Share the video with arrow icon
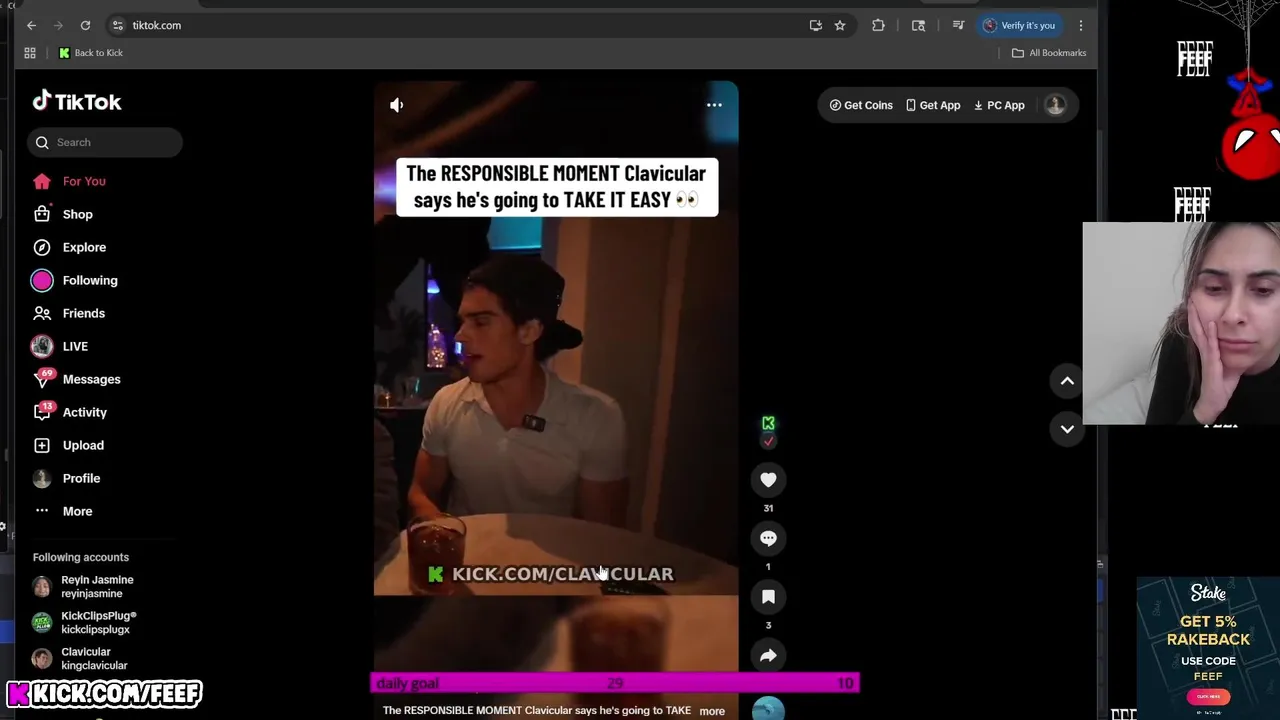Screen dimensions: 1280x720 pyautogui.click(x=768, y=656)
